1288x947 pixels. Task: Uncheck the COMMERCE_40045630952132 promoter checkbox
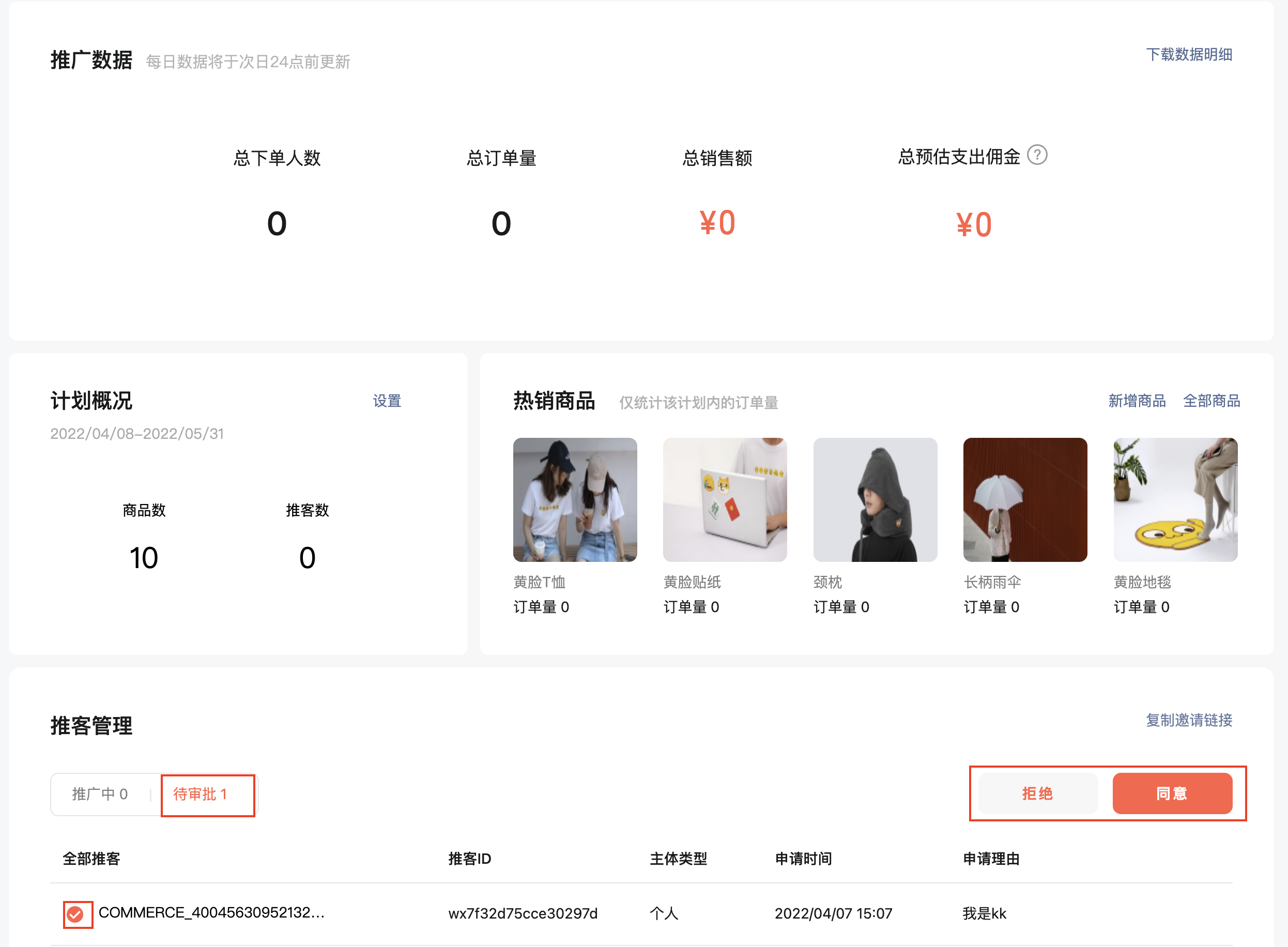coord(75,914)
